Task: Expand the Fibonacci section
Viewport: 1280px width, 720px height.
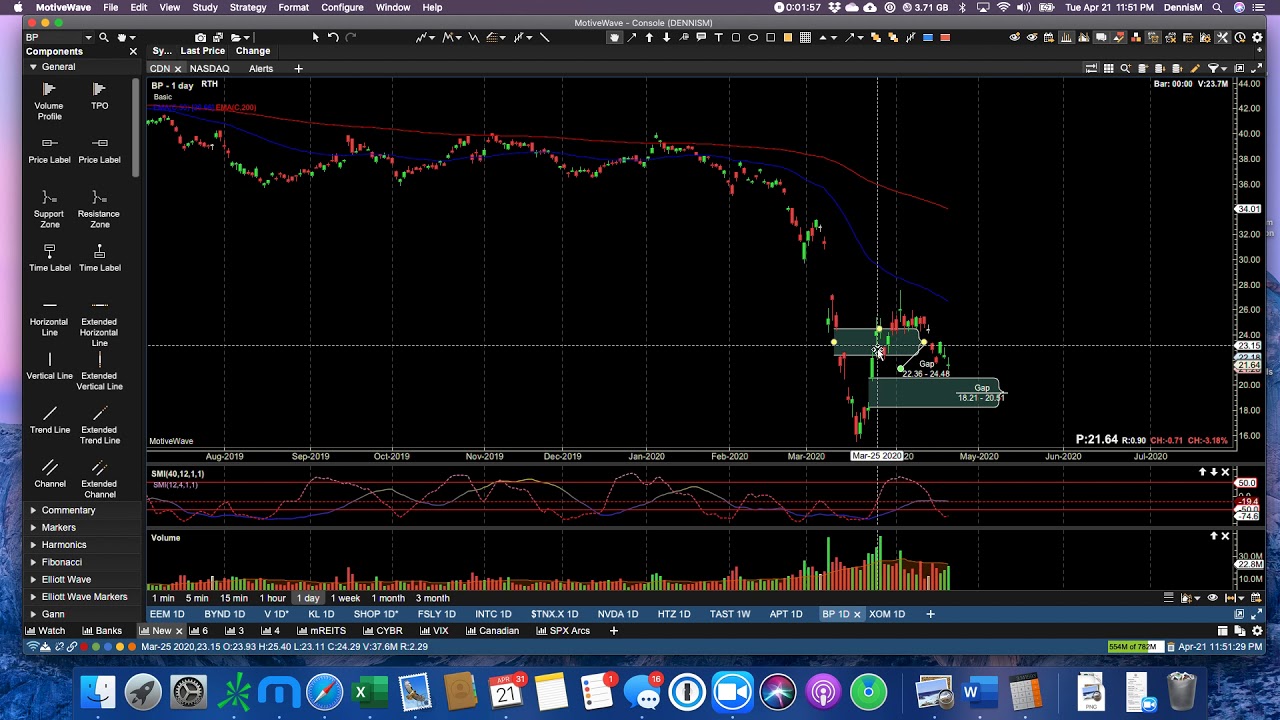Action: 33,562
